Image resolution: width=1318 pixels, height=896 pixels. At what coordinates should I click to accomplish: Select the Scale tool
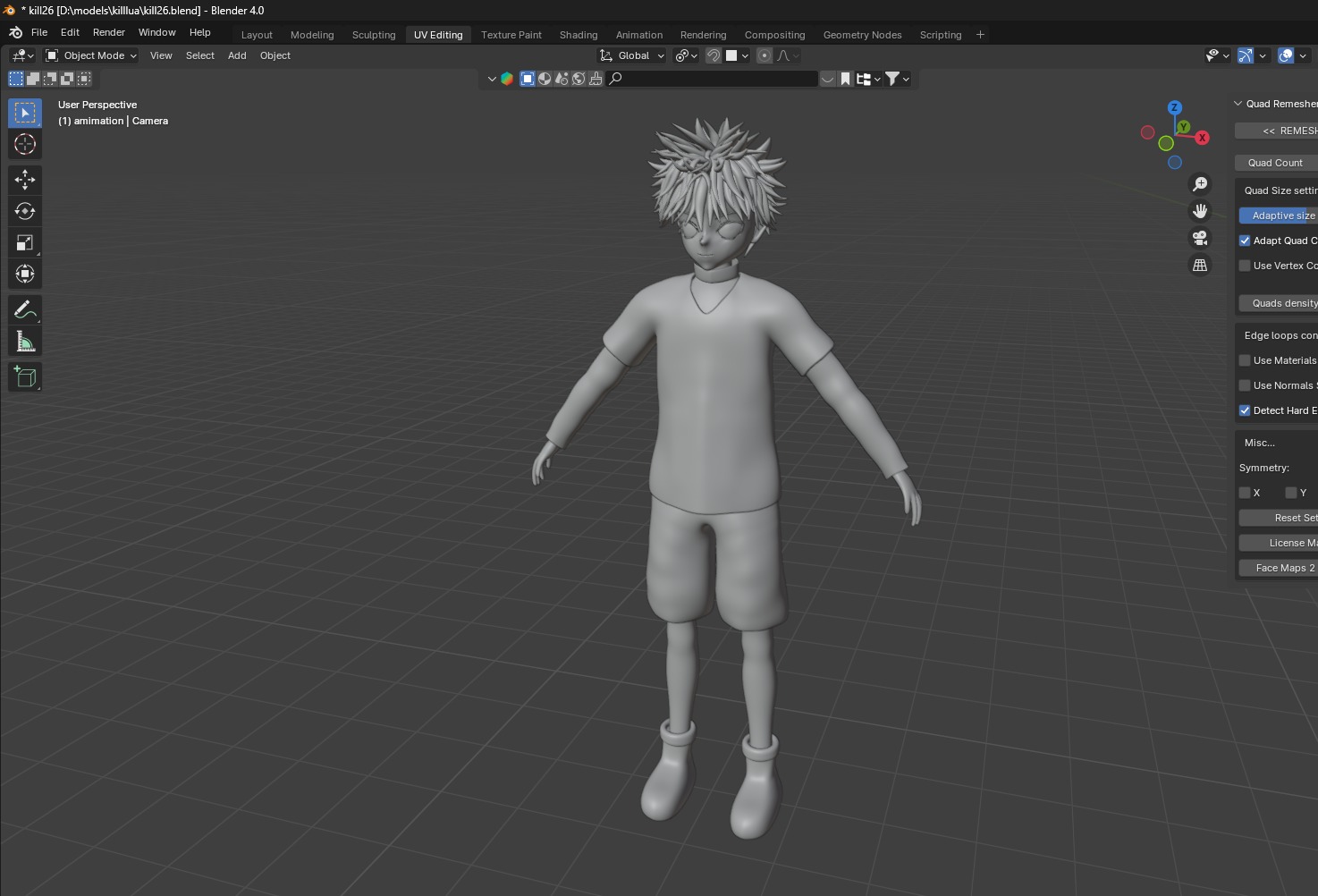click(25, 242)
